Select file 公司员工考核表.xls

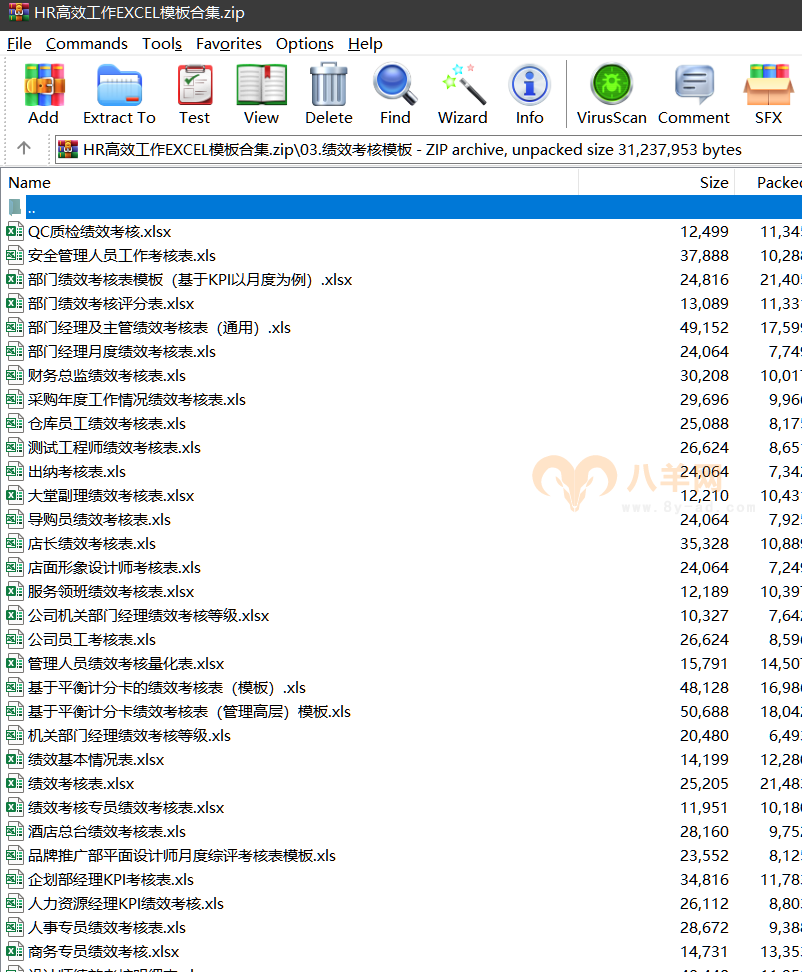[x=92, y=640]
